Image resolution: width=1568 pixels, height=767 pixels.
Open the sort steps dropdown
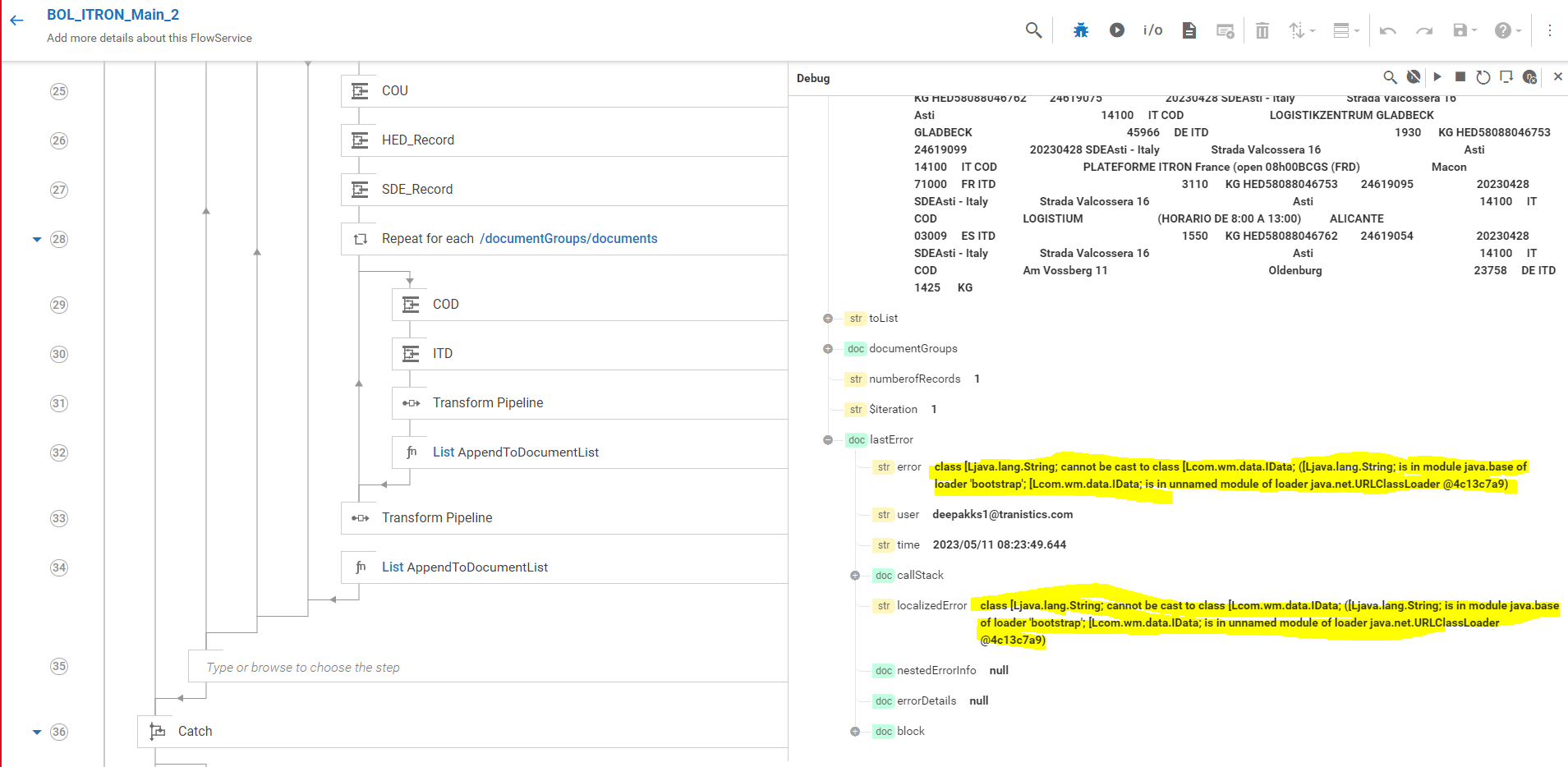(1300, 30)
